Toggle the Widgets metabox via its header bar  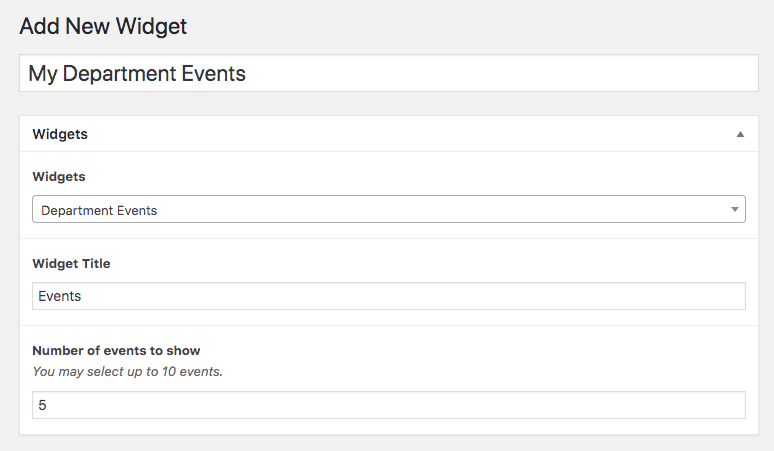point(388,134)
